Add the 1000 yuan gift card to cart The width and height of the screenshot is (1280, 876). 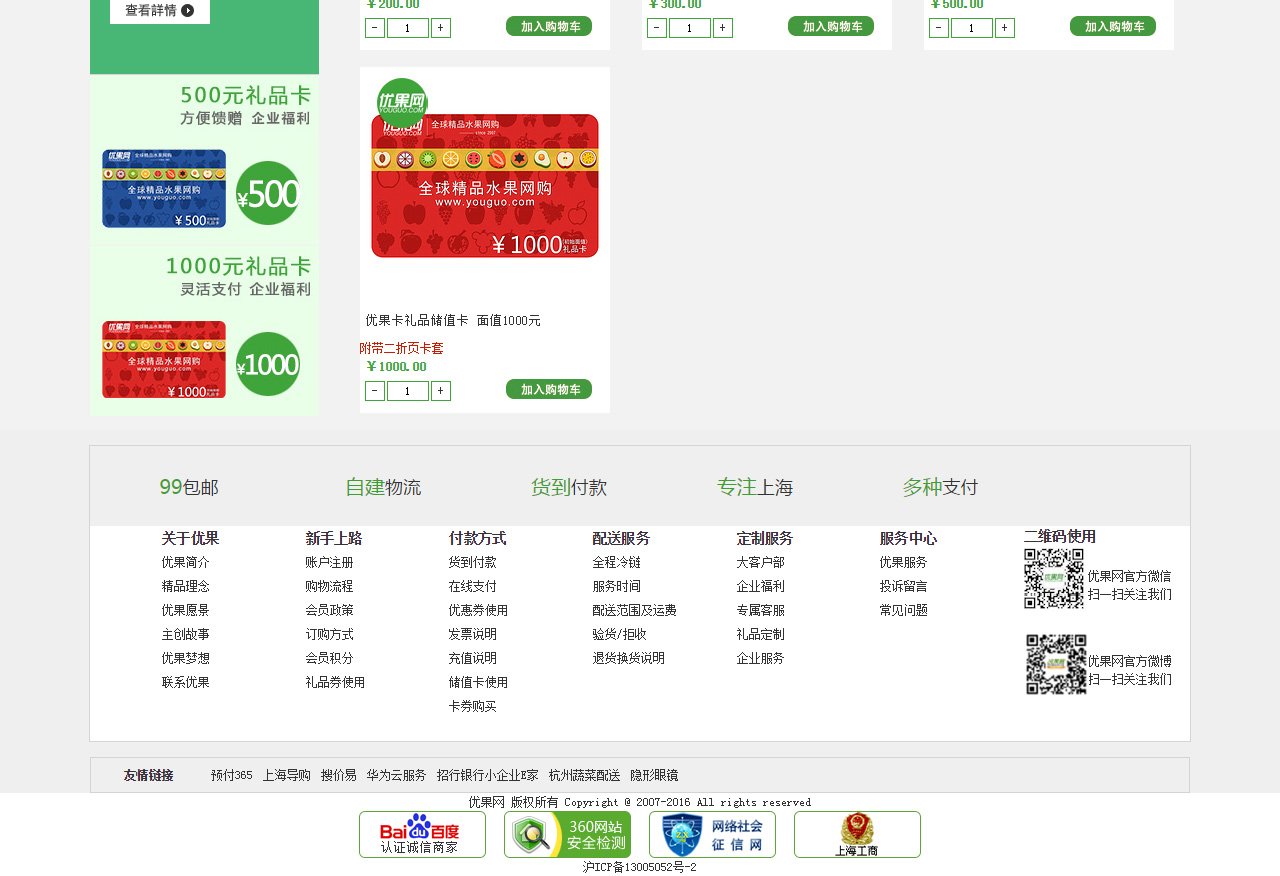click(548, 390)
